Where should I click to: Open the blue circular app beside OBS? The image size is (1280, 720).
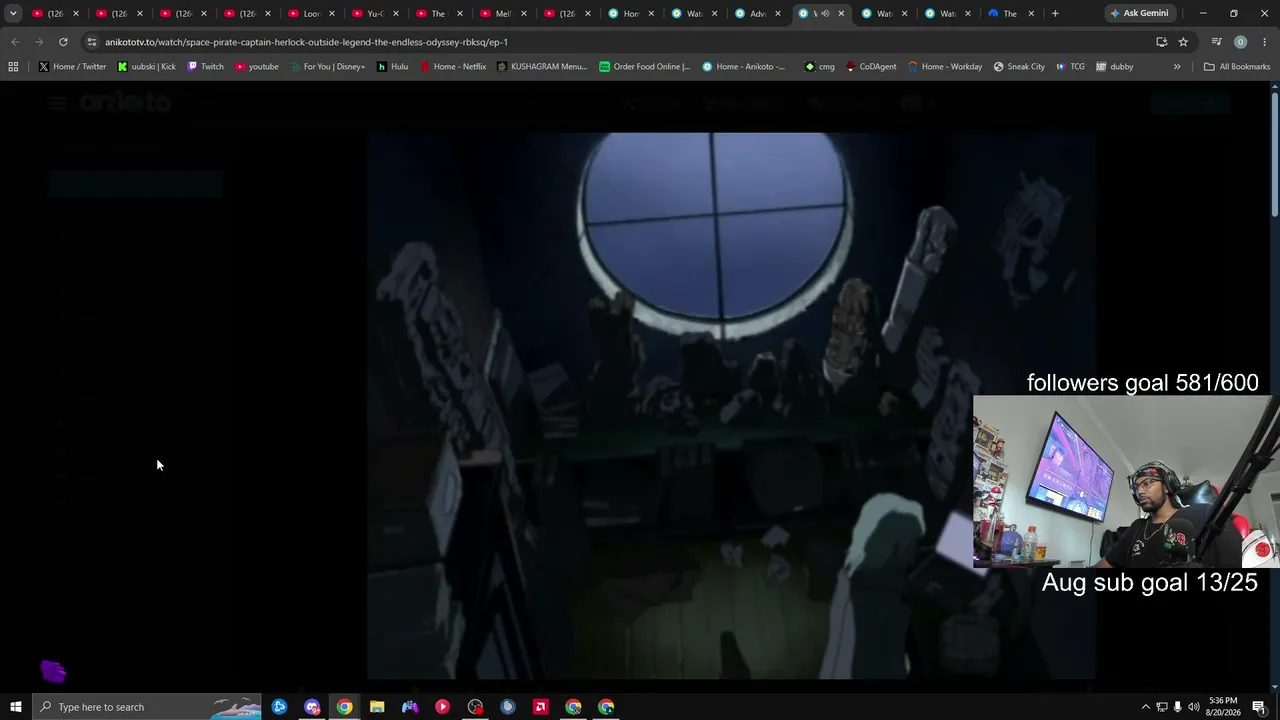coord(508,707)
